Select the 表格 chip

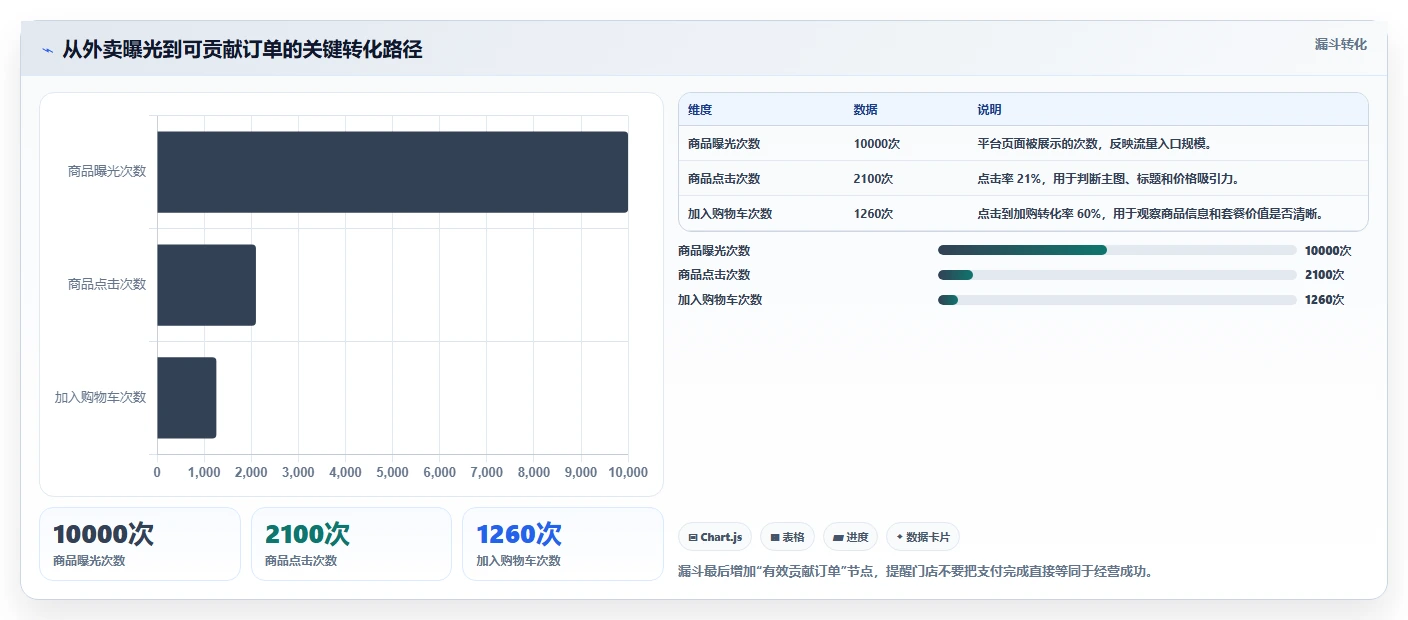pos(788,537)
